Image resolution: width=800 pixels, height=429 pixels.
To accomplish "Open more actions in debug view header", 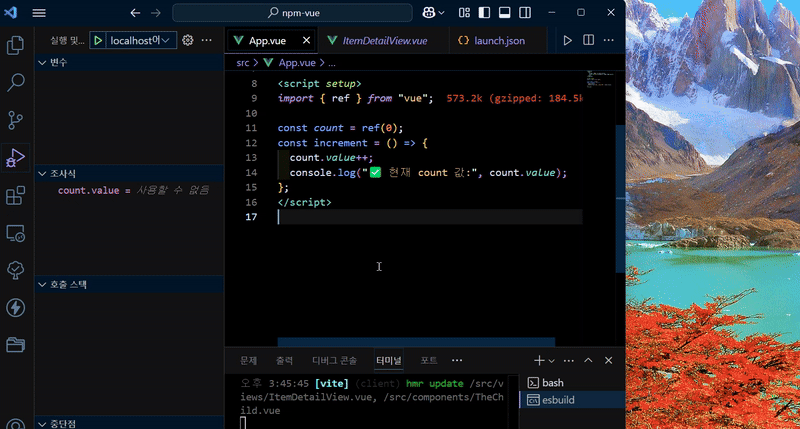I will pyautogui.click(x=207, y=40).
